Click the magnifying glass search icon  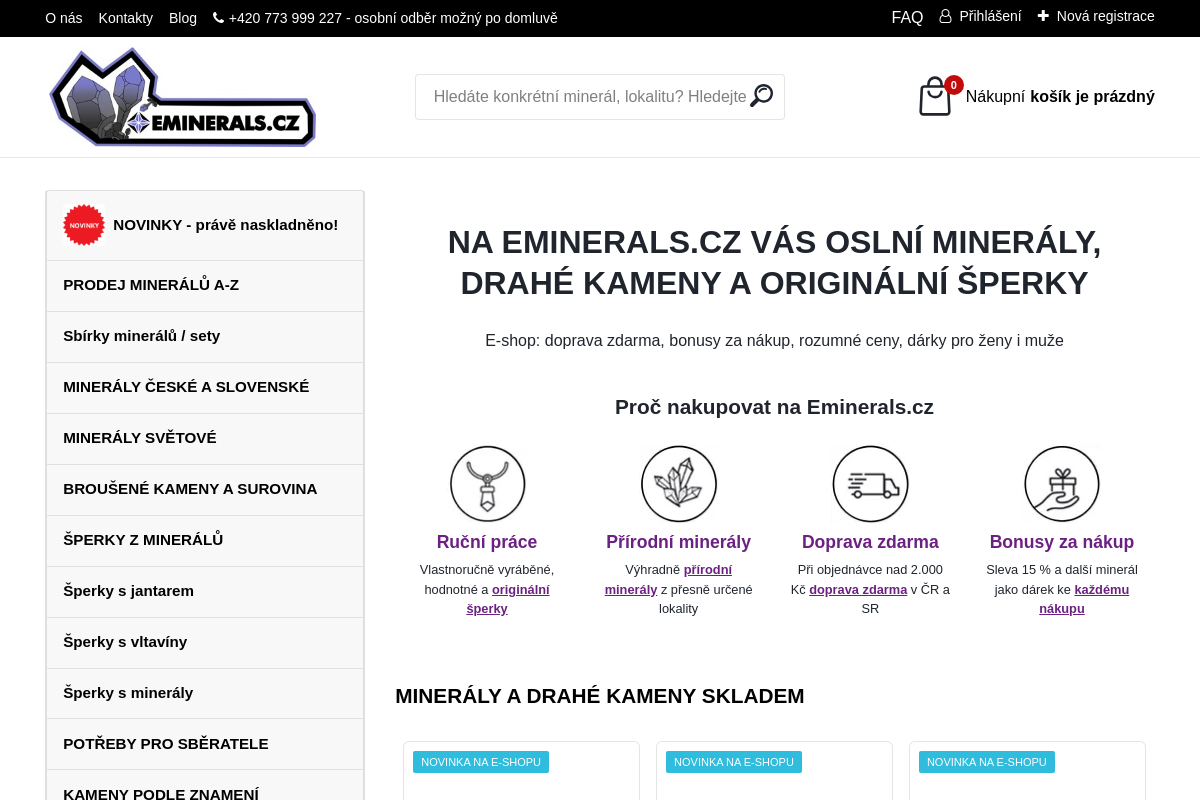pyautogui.click(x=762, y=96)
